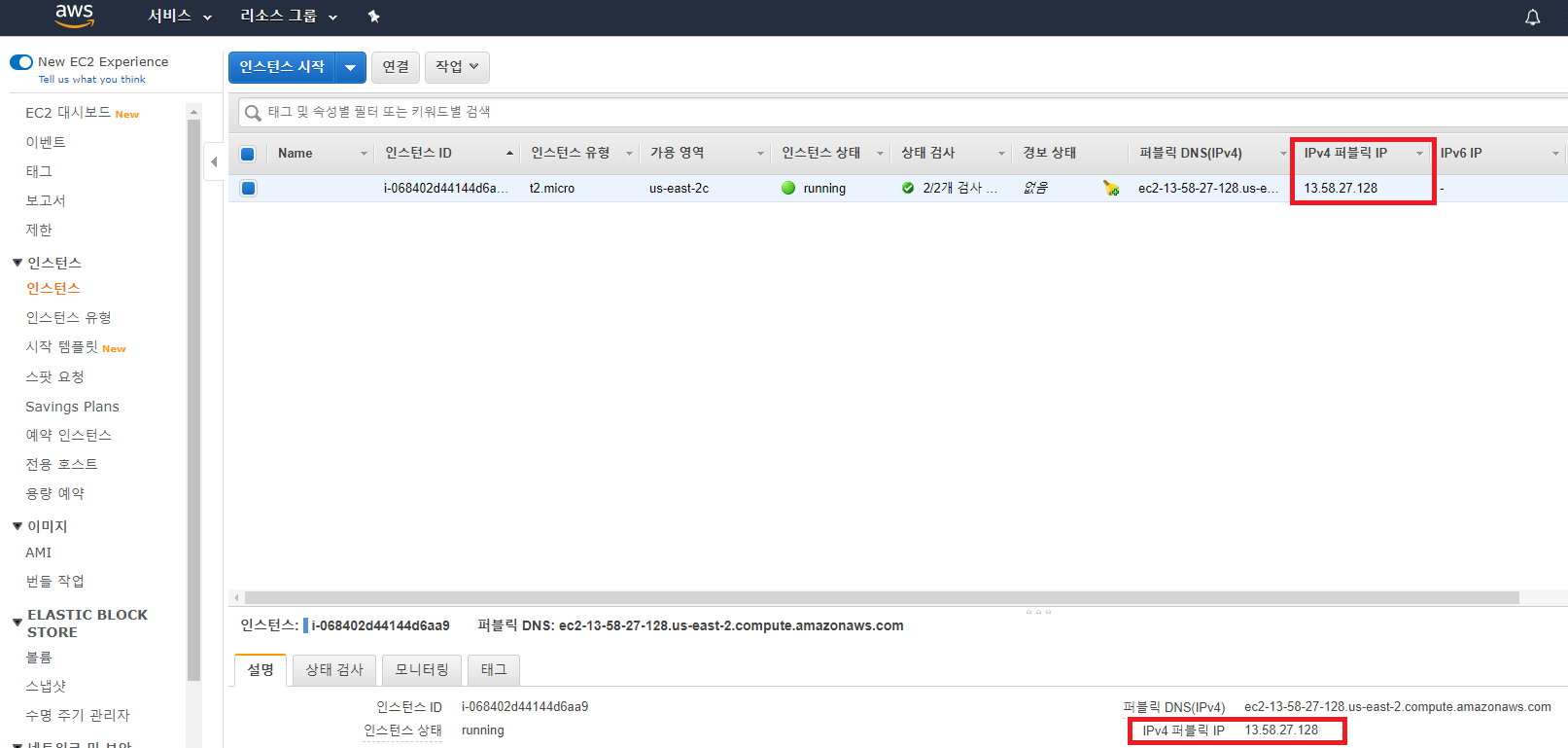The height and width of the screenshot is (748, 1568).
Task: Open 이벤트 in sidebar
Action: pyautogui.click(x=46, y=142)
